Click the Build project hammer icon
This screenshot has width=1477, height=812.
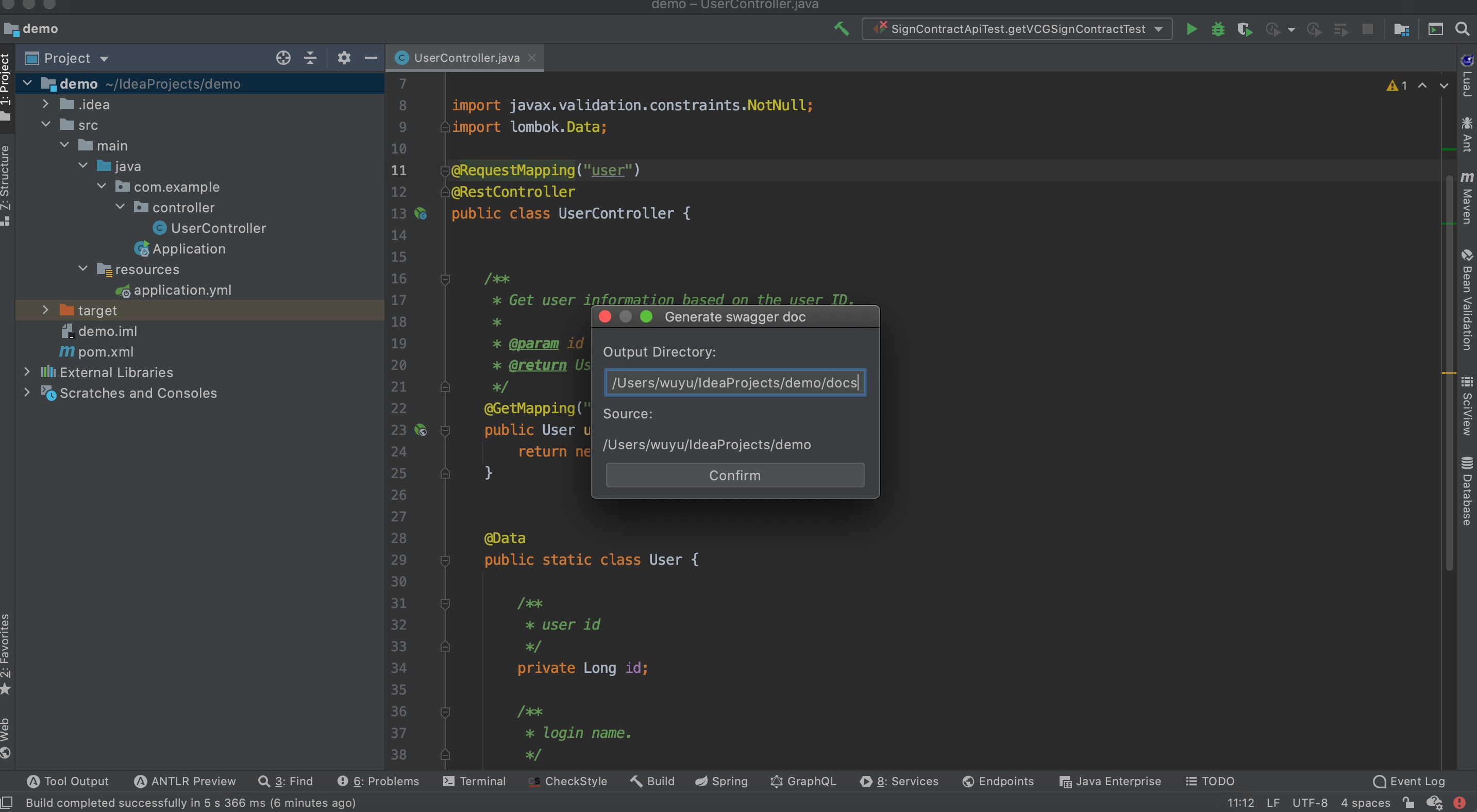841,29
